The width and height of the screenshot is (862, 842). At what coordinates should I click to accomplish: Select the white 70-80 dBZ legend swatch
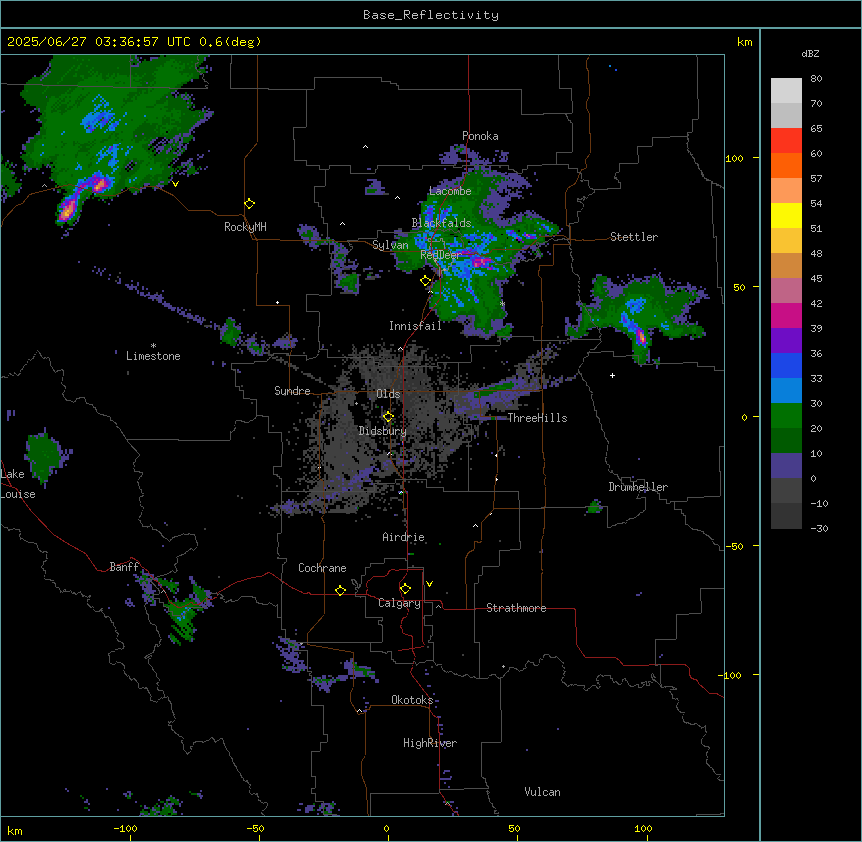(786, 91)
